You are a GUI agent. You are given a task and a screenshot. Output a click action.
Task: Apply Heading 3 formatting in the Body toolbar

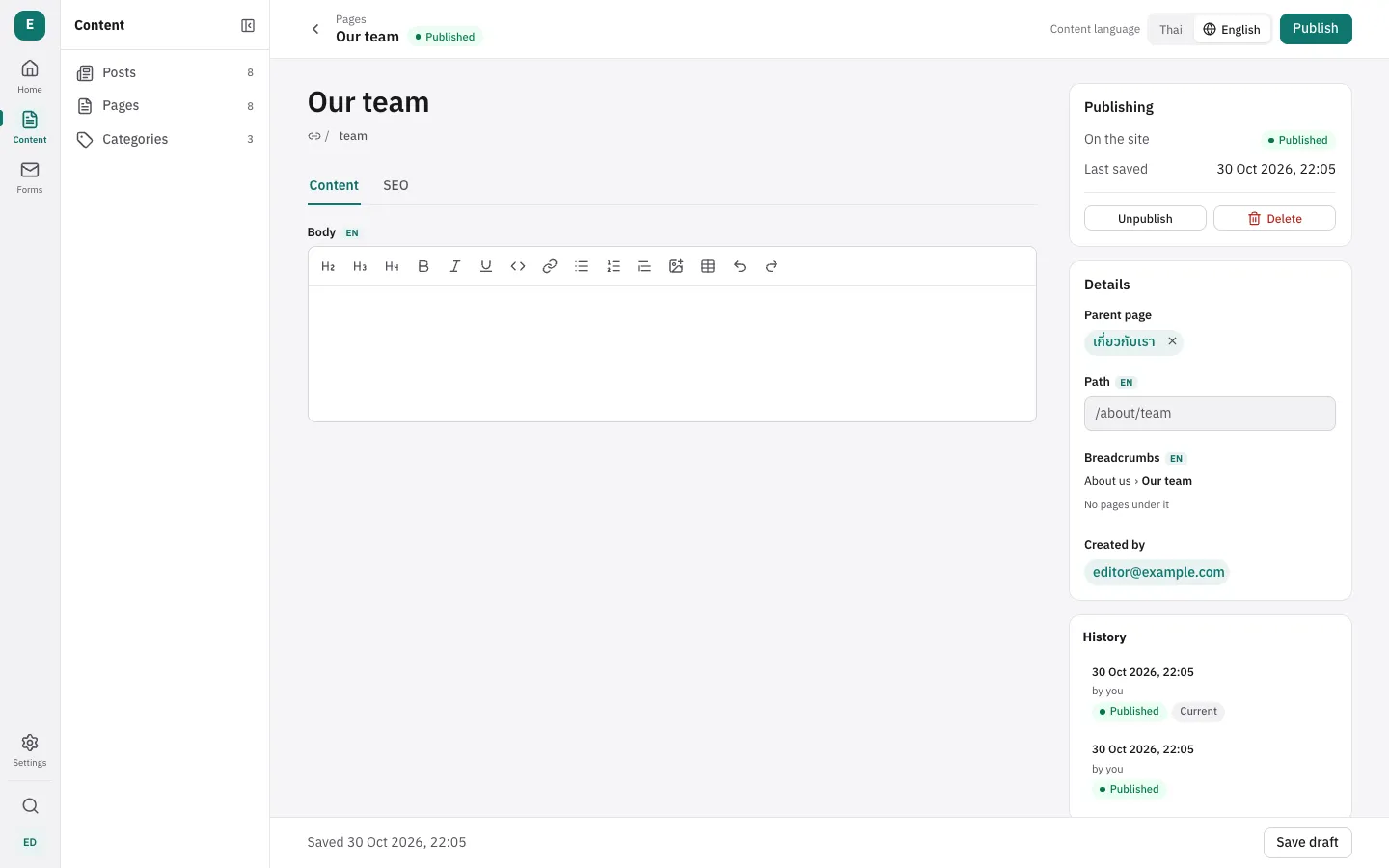360,267
